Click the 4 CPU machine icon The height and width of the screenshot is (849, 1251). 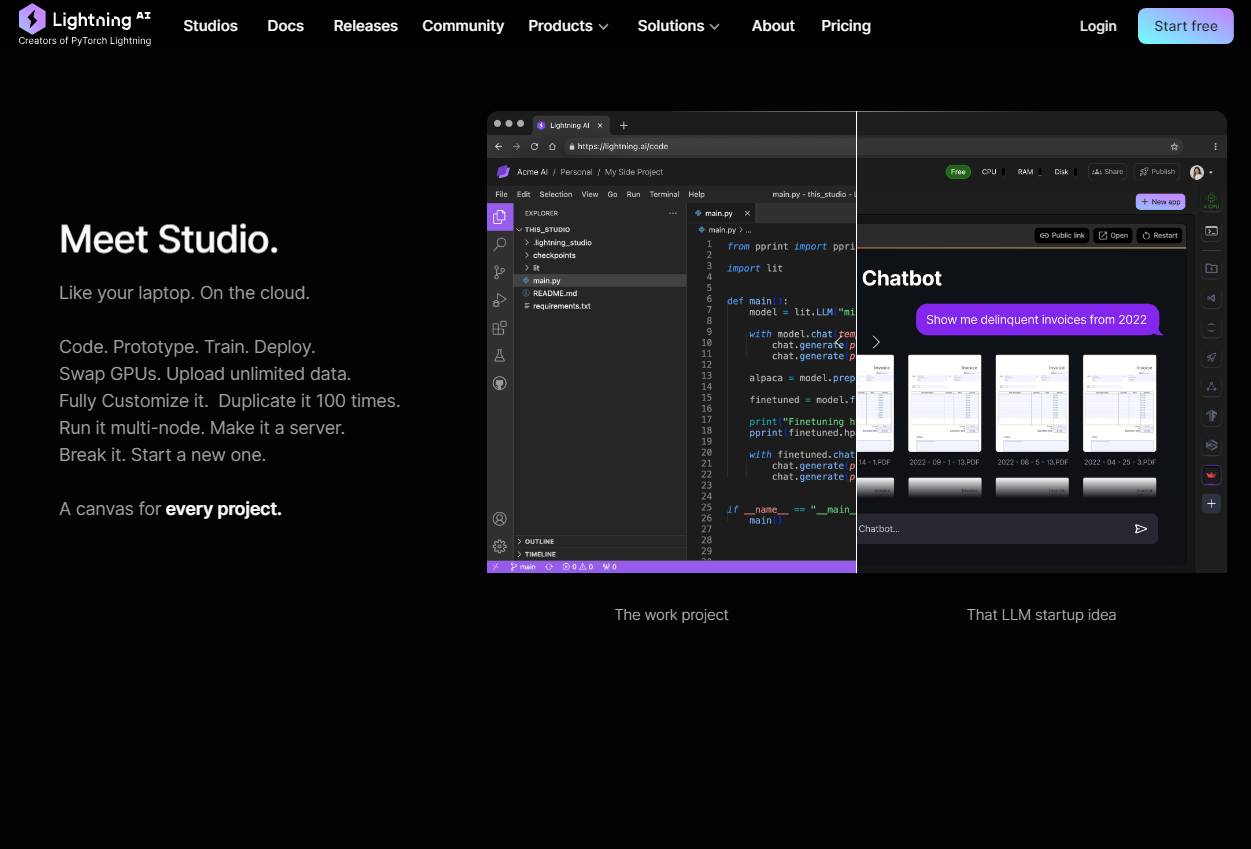click(x=1211, y=201)
